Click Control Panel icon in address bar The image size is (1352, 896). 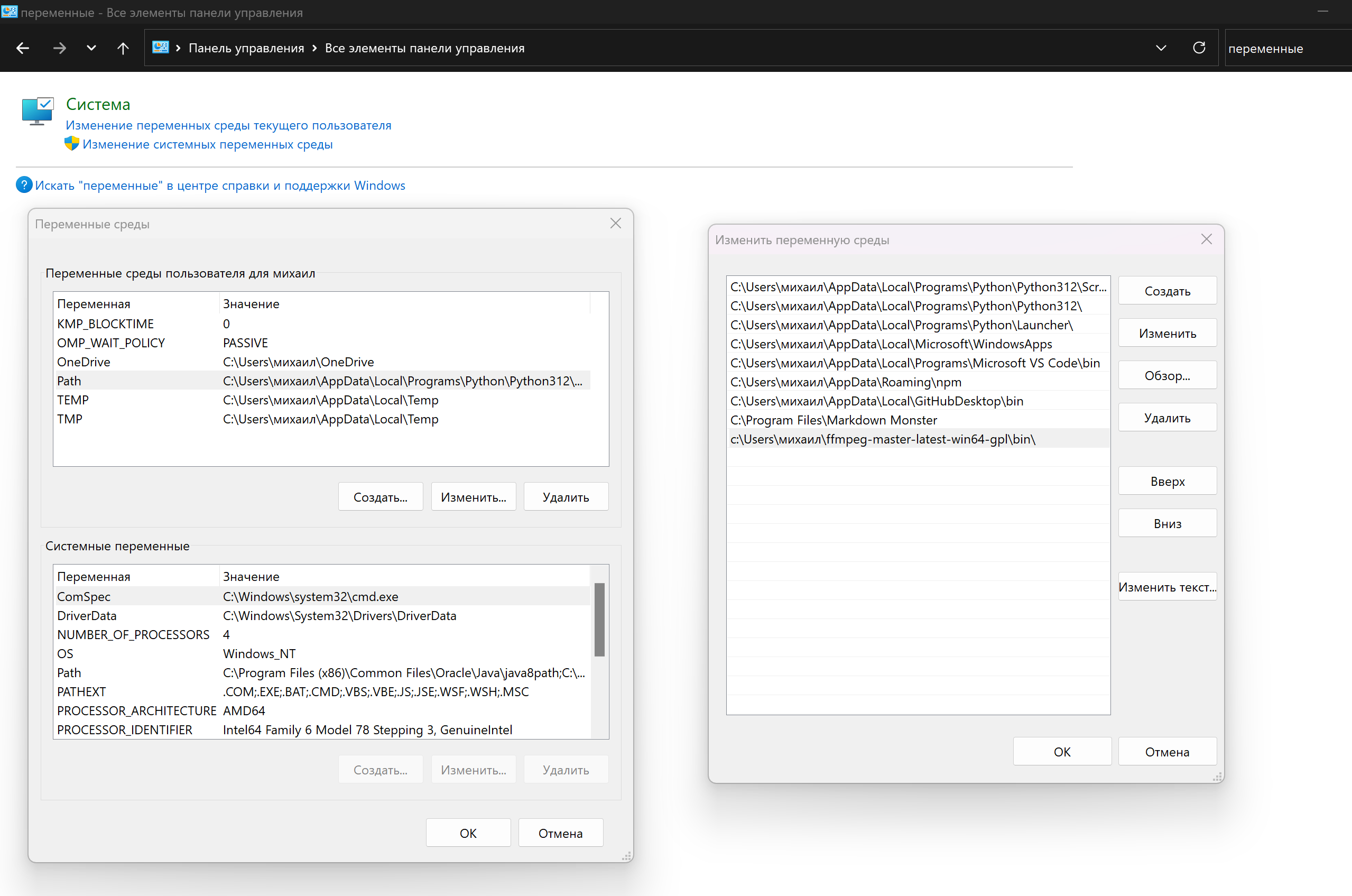click(161, 48)
